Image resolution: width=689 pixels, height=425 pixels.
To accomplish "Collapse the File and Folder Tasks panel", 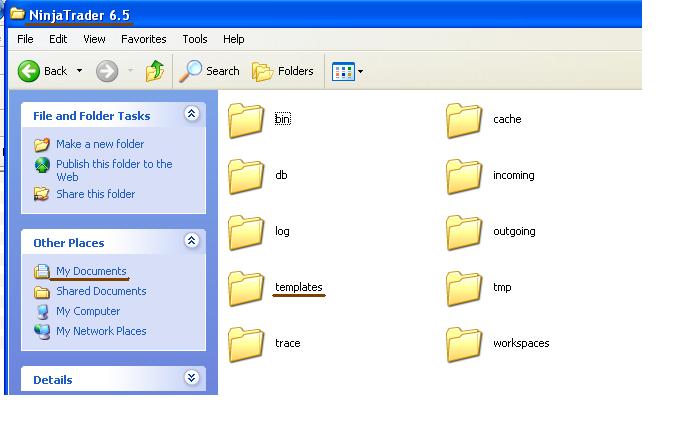I will point(192,114).
